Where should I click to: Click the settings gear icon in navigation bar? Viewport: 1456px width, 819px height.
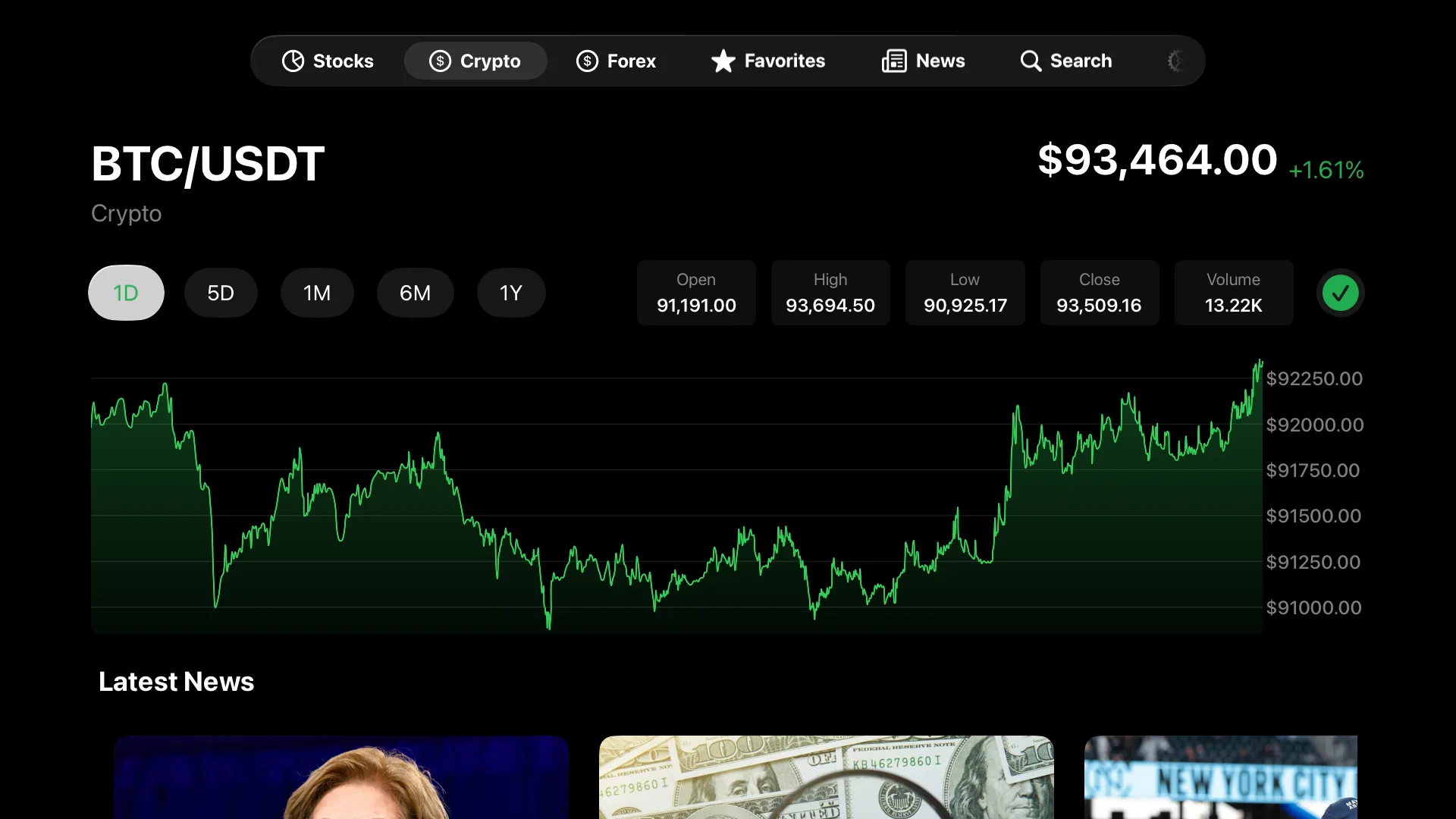coord(1175,61)
